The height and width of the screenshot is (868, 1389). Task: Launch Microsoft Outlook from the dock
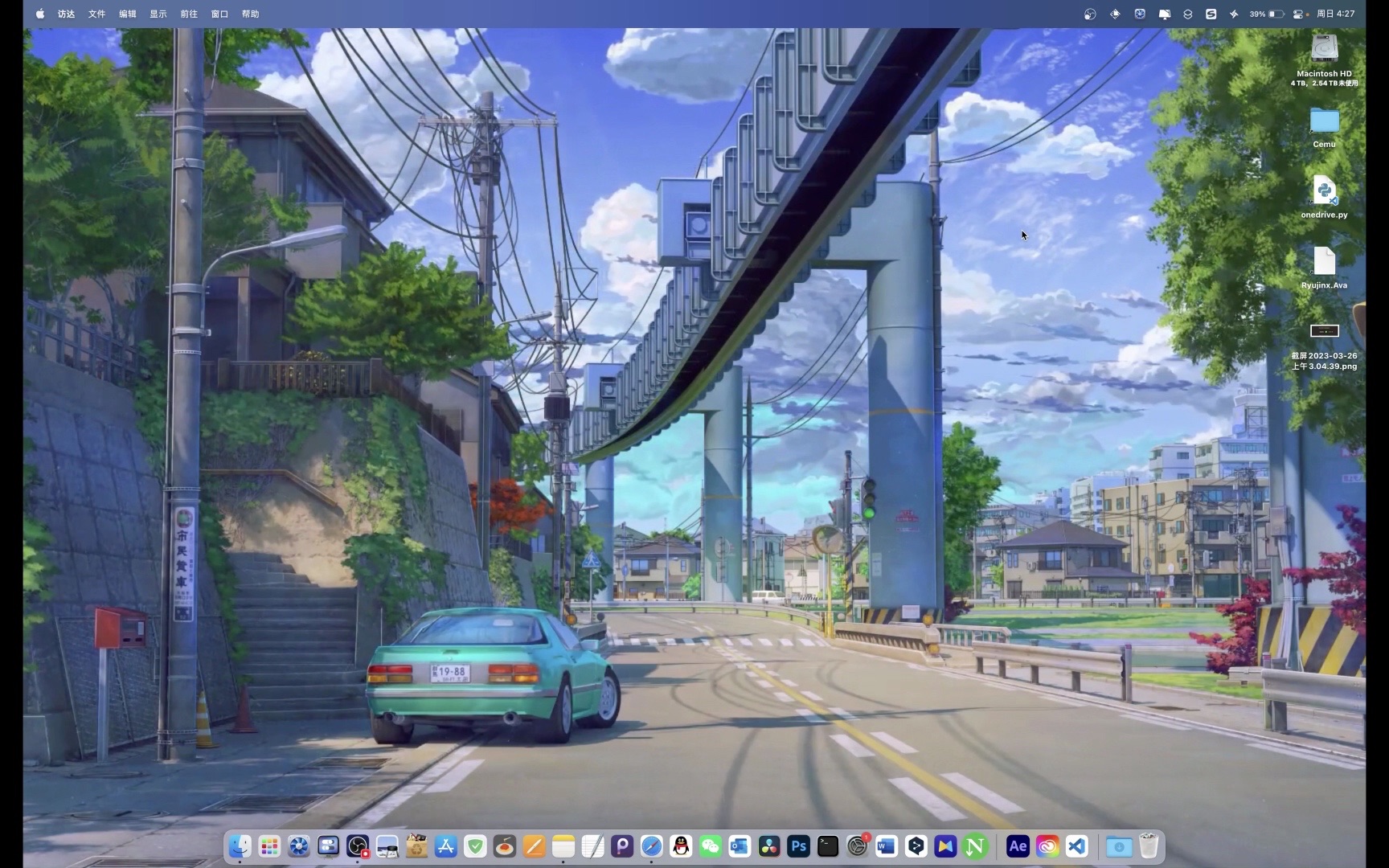click(x=740, y=846)
